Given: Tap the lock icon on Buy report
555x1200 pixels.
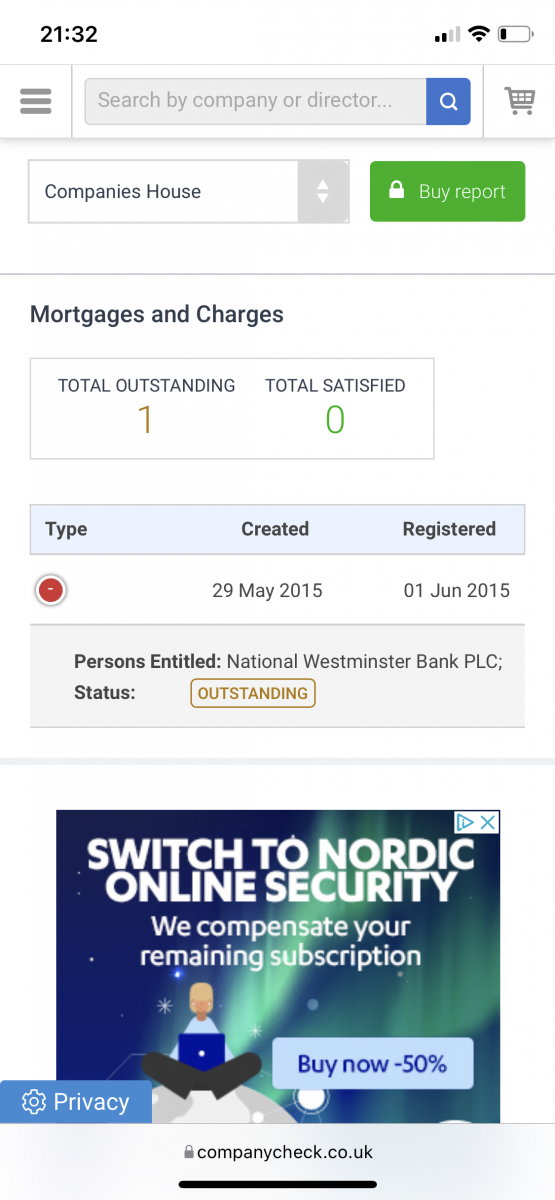Looking at the screenshot, I should pos(396,190).
